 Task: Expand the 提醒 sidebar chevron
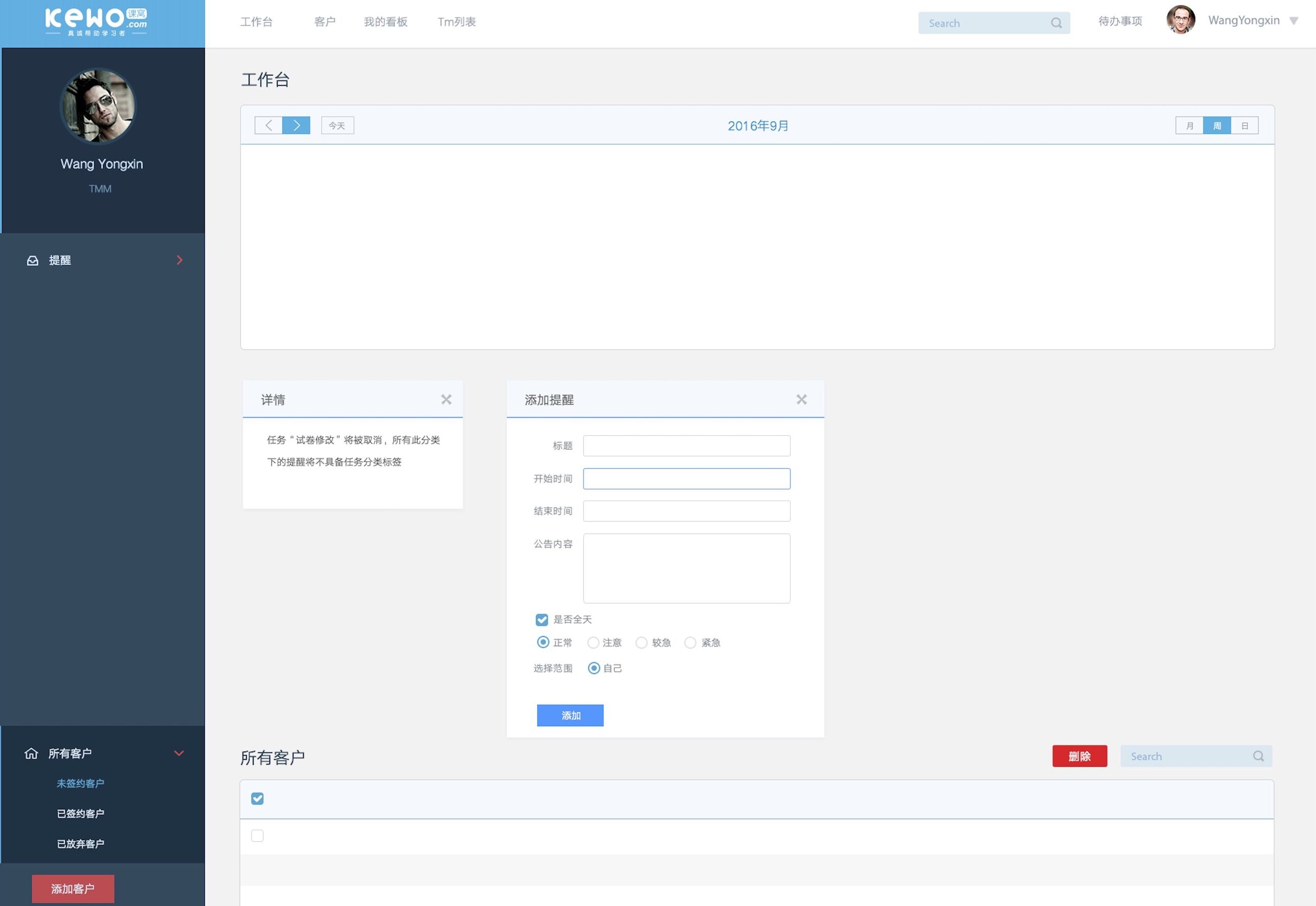(x=179, y=260)
